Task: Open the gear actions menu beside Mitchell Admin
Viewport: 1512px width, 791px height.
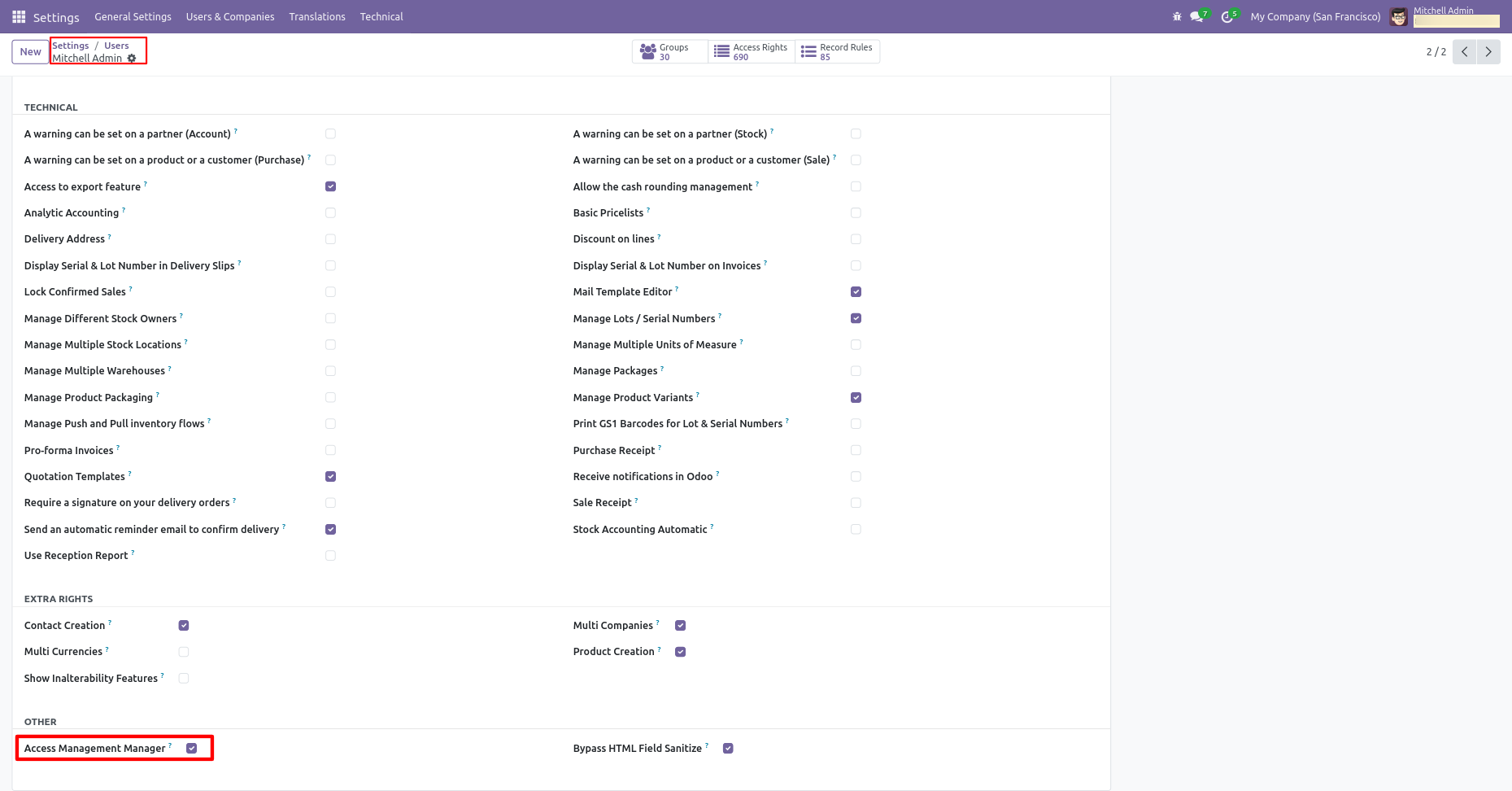Action: [x=132, y=59]
